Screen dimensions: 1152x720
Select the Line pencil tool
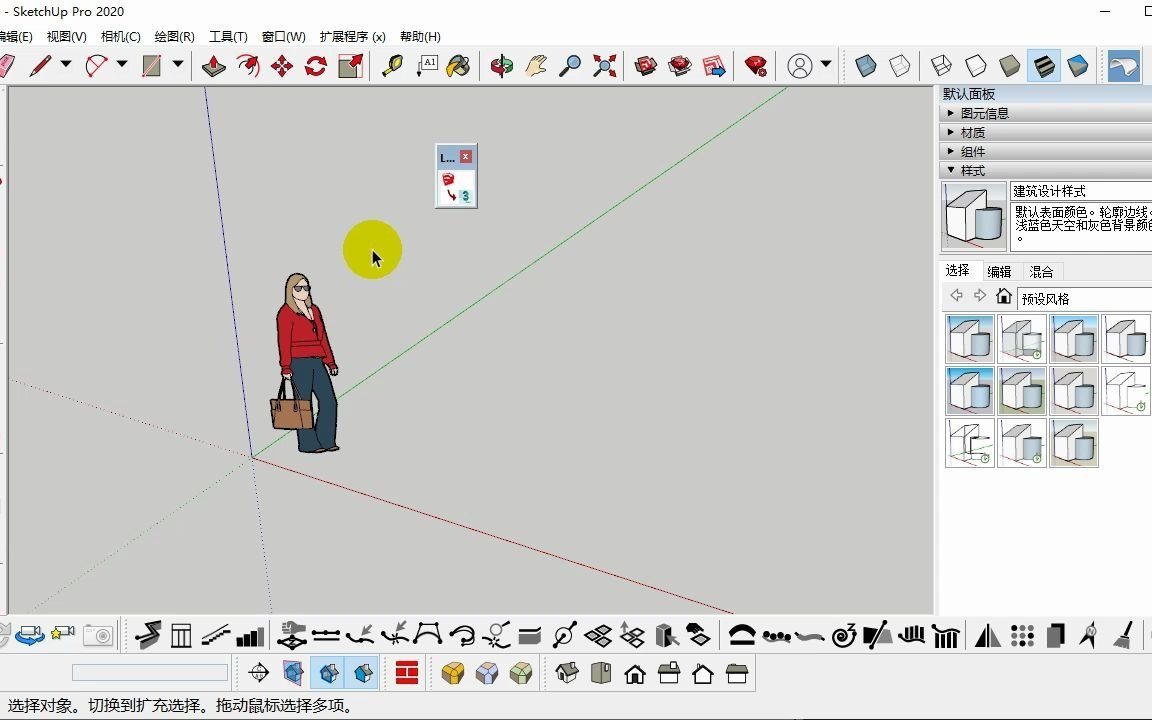pos(40,66)
